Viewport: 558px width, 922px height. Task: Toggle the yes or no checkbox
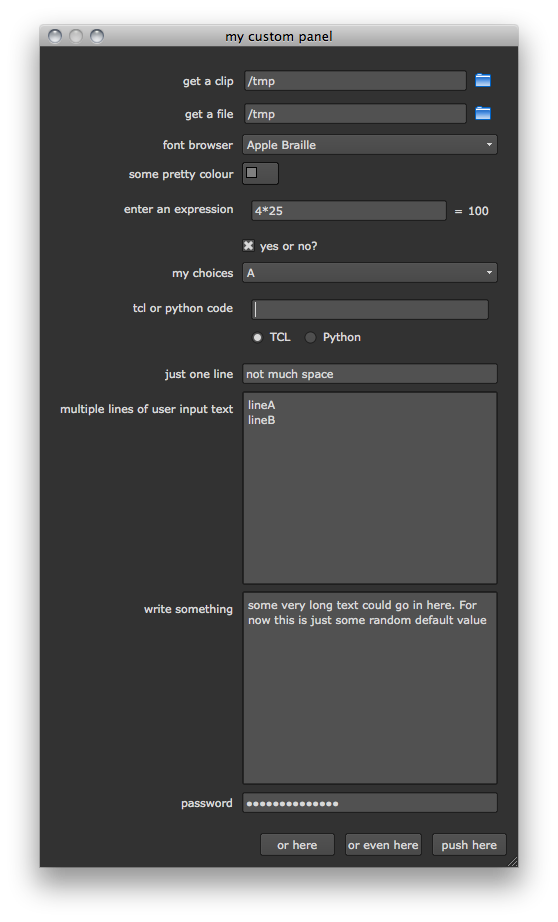[x=249, y=246]
